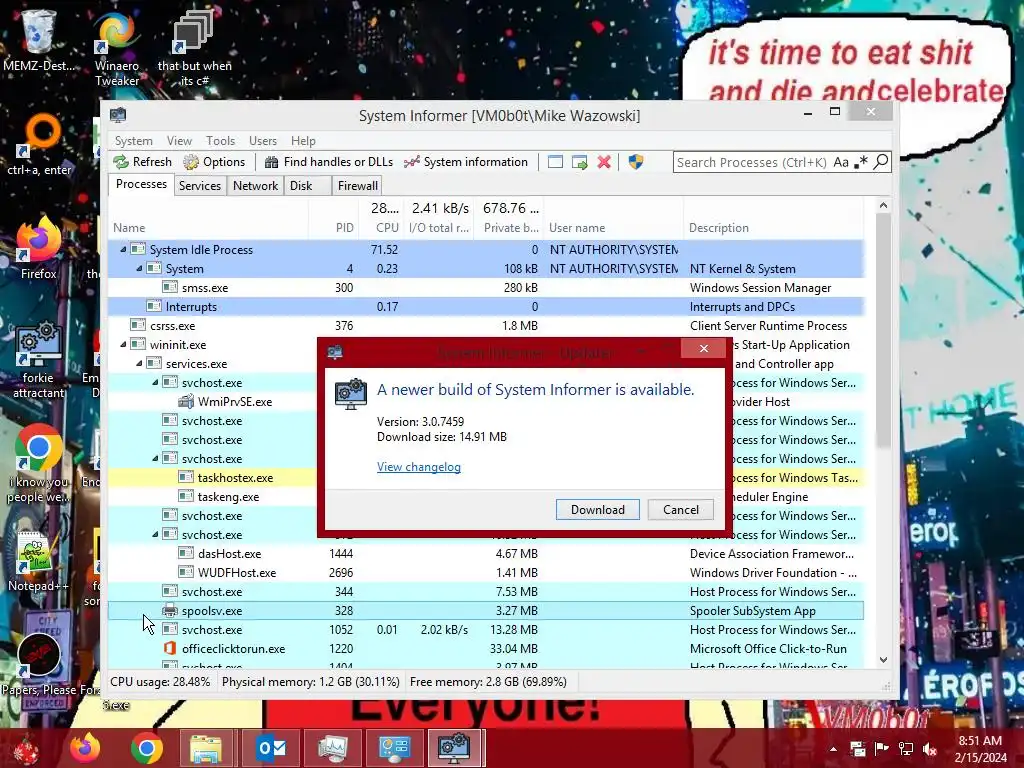The height and width of the screenshot is (768, 1024).
Task: Collapse svchost.exe parent of dasHost.exe
Action: click(155, 534)
